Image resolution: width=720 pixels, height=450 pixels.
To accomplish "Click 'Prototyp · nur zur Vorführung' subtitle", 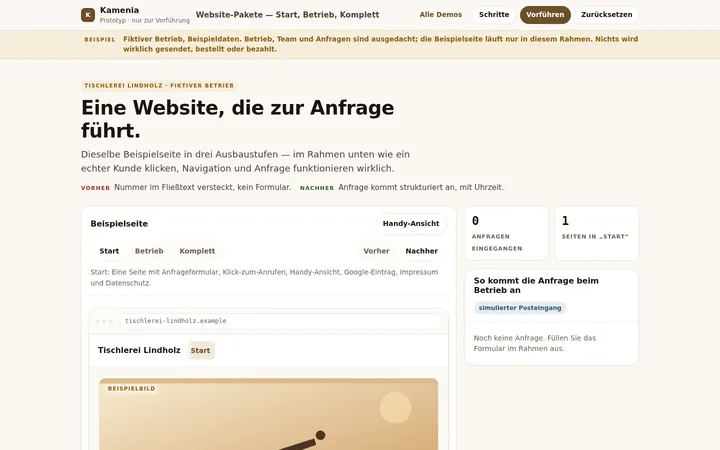I will [145, 20].
